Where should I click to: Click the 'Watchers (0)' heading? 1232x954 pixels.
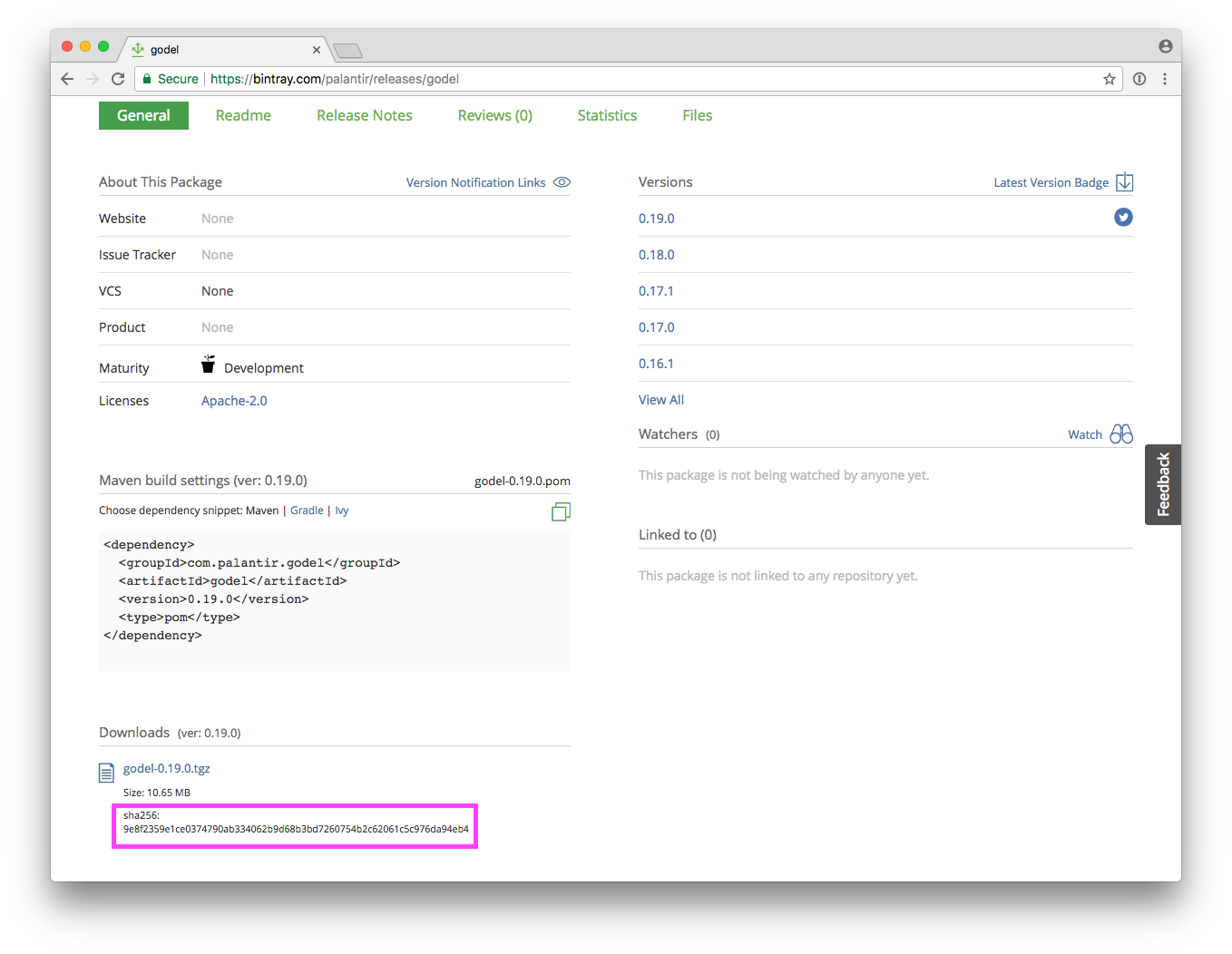(x=680, y=434)
